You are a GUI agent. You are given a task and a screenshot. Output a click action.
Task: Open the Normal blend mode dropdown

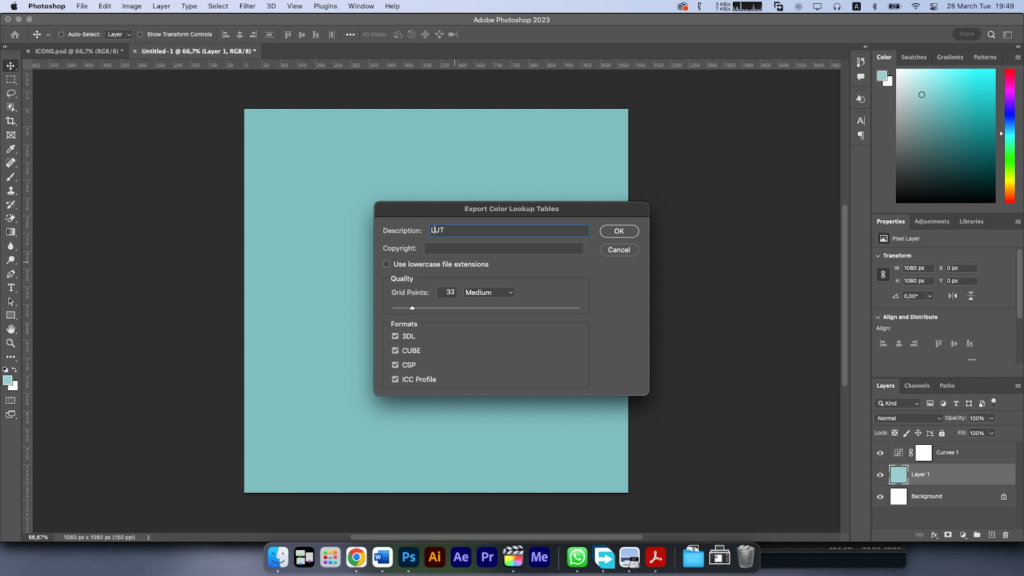(908, 418)
